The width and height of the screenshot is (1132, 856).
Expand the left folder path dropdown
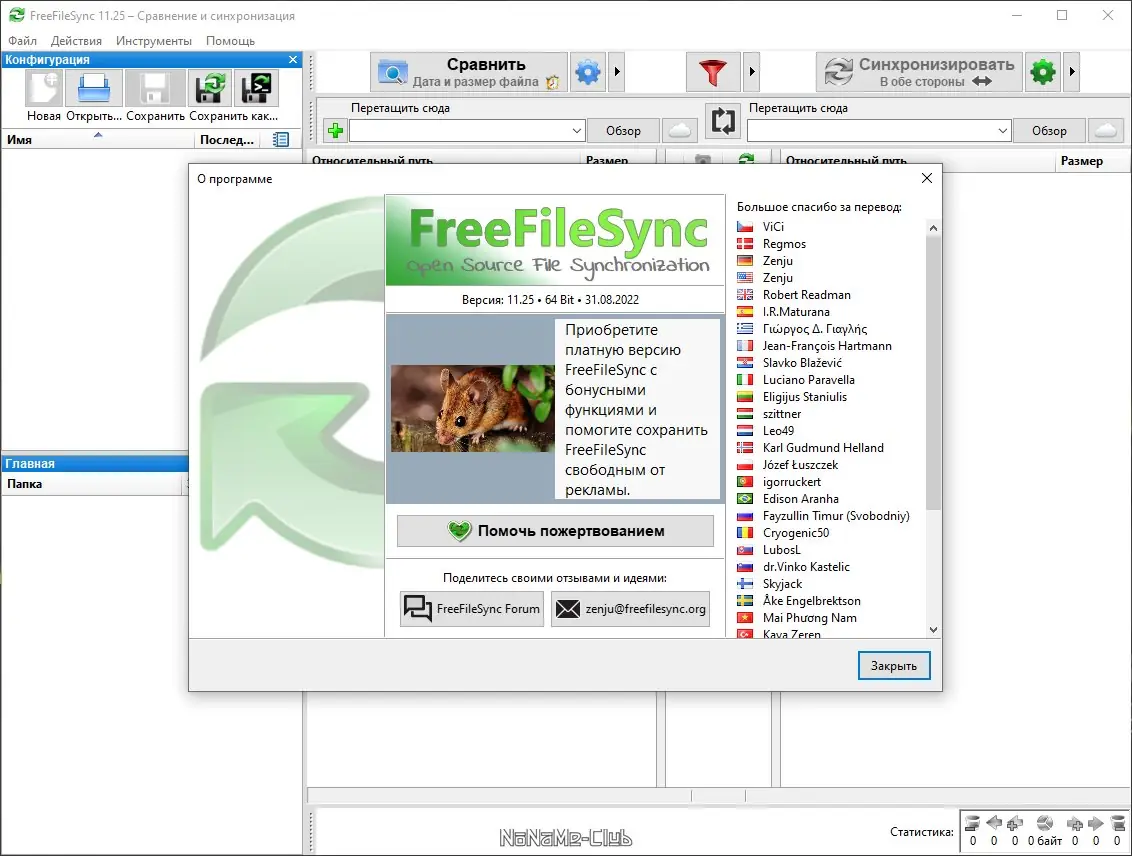click(576, 131)
